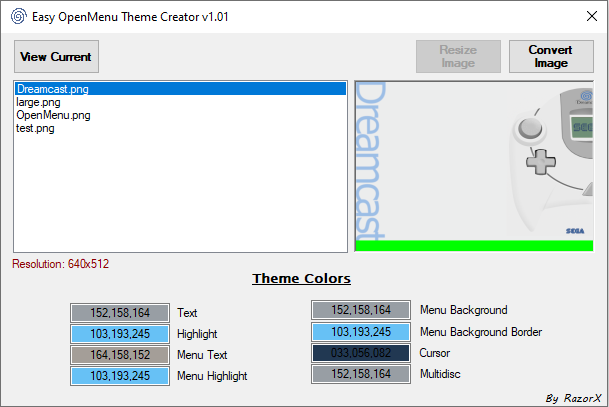609x407 pixels.
Task: Click the Theme Colors heading
Action: click(301, 278)
